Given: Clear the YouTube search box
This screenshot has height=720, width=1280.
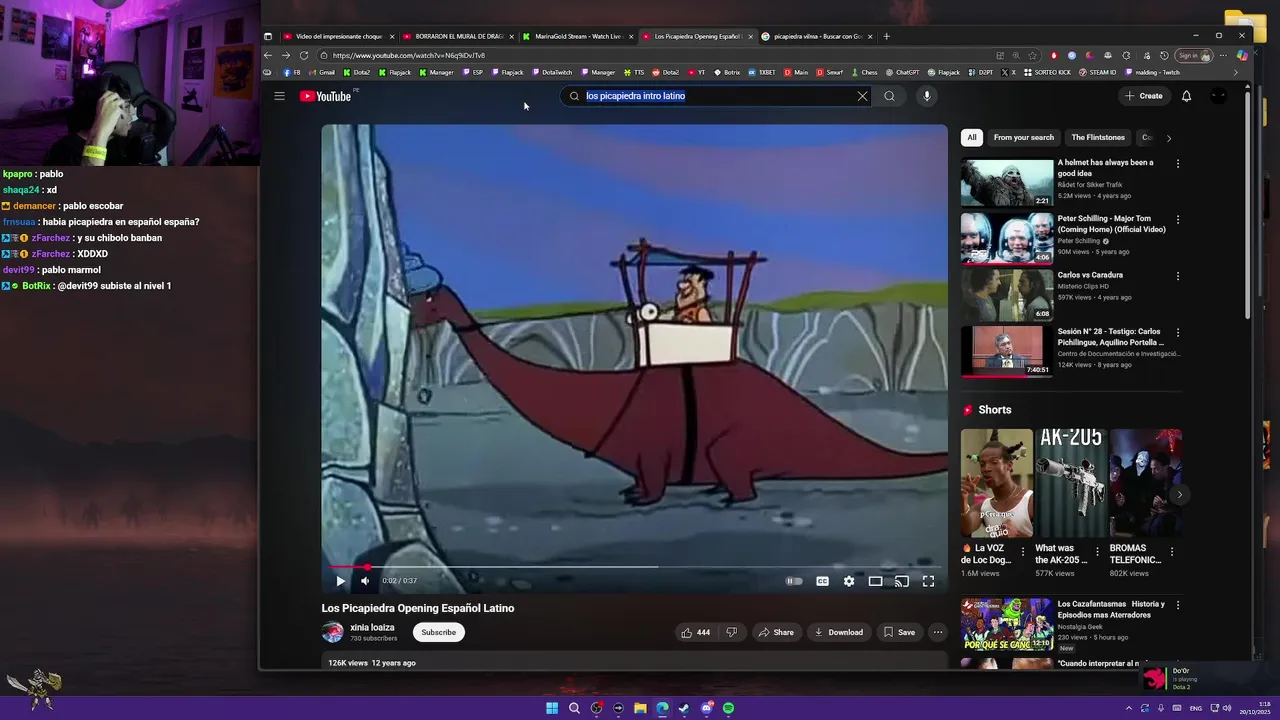Looking at the screenshot, I should click(x=862, y=96).
